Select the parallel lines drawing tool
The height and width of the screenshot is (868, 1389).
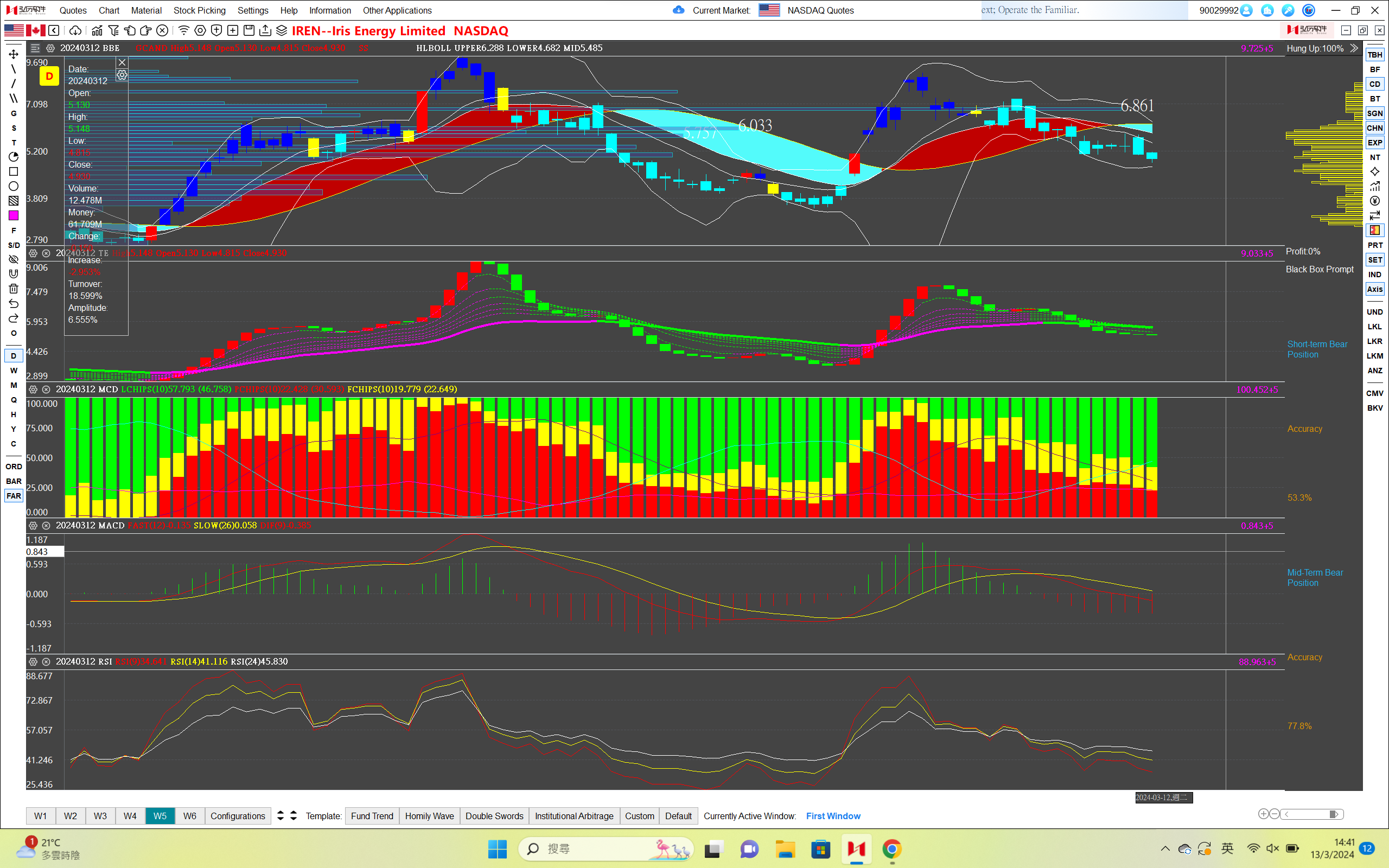click(14, 98)
